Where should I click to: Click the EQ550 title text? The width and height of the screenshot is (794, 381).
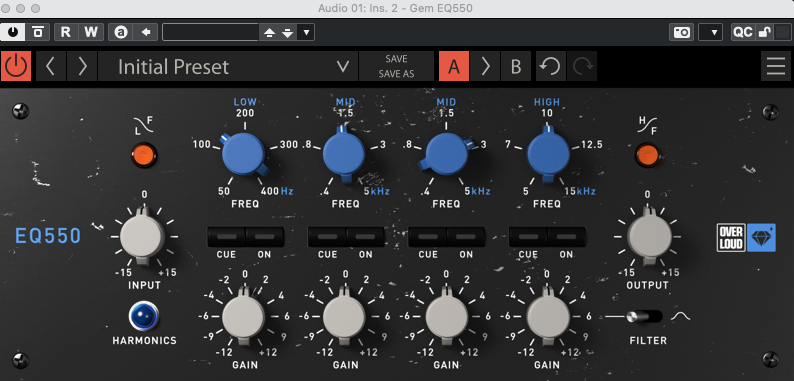click(48, 236)
